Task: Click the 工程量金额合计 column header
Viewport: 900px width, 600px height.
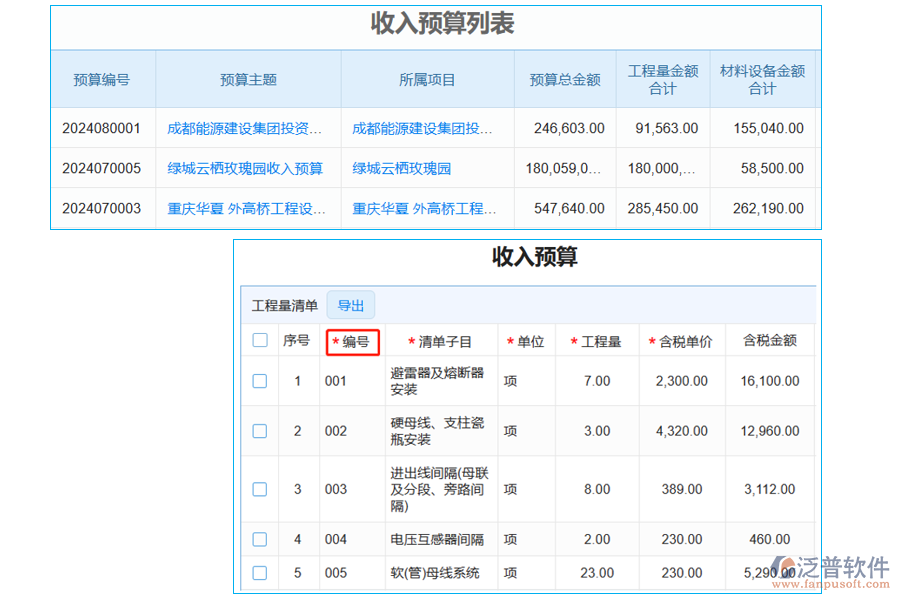Action: 662,78
